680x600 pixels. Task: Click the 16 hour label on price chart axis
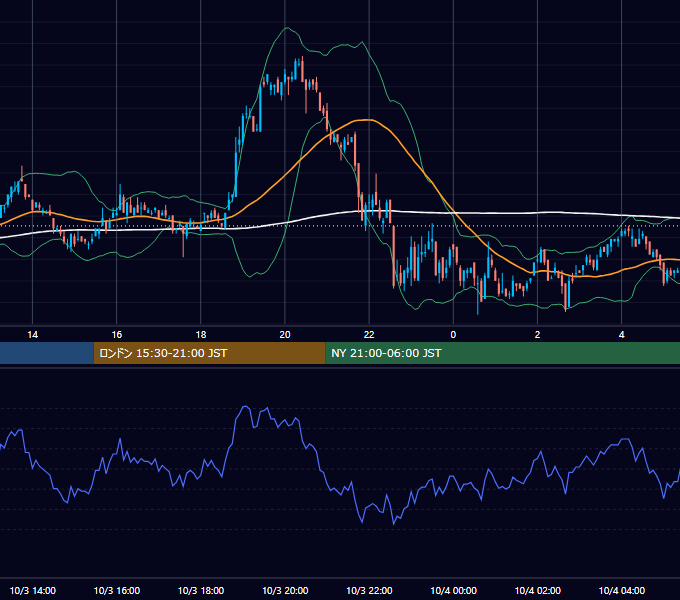tap(117, 335)
